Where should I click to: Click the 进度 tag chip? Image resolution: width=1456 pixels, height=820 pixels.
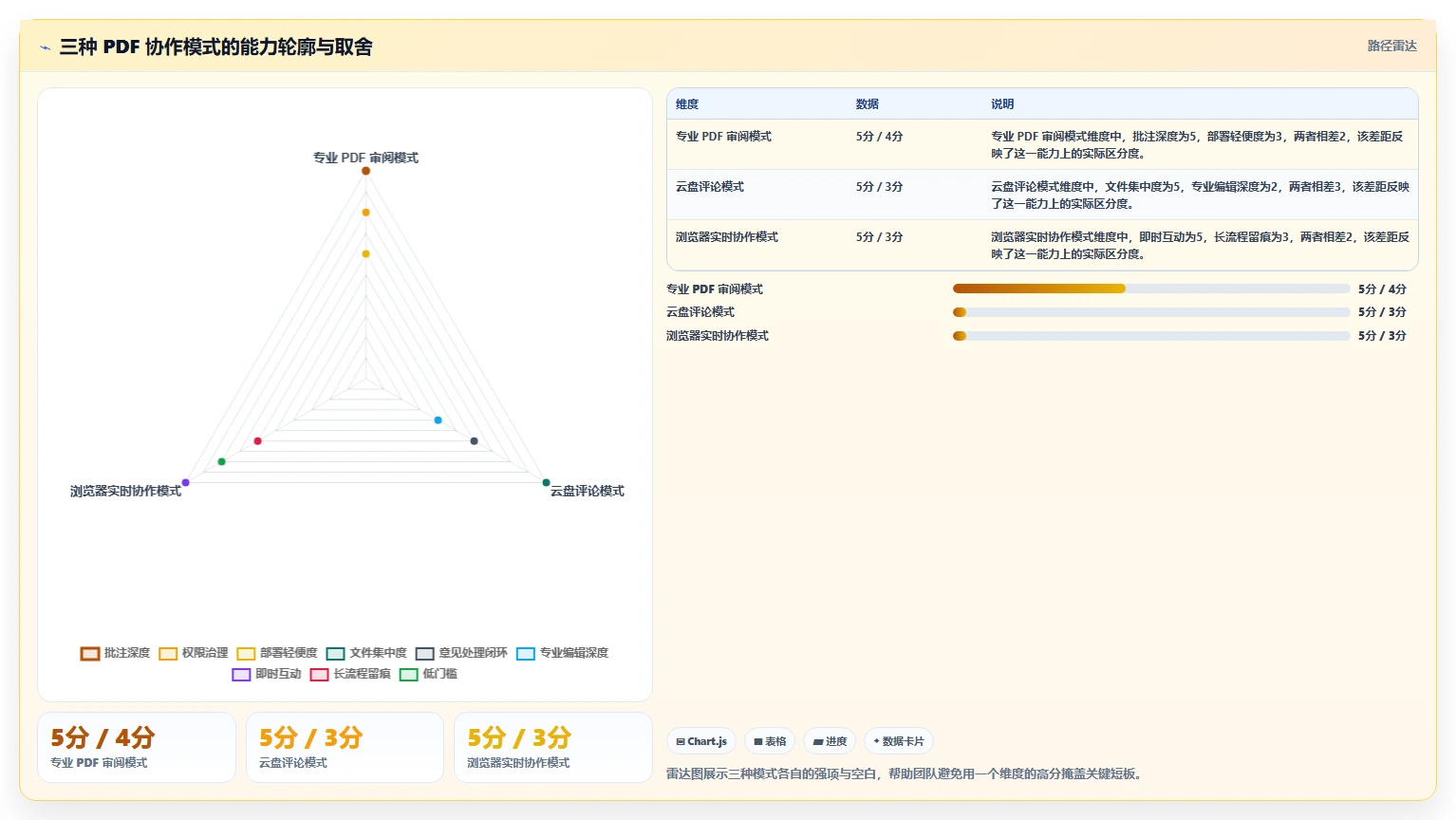[830, 741]
